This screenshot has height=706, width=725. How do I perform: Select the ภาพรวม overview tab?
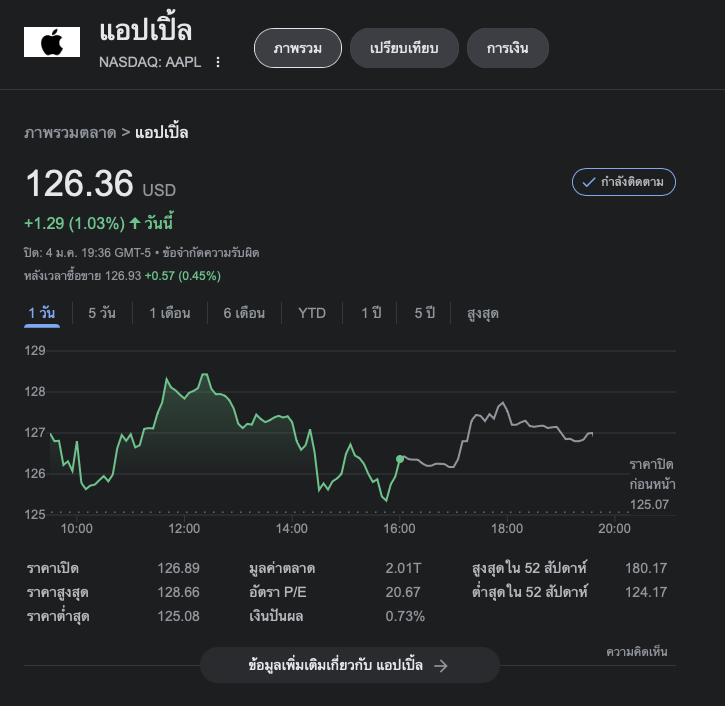(298, 48)
